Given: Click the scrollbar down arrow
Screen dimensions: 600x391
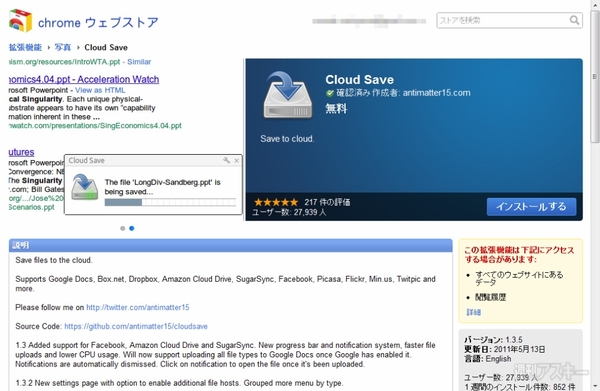Looking at the screenshot, I should [x=595, y=386].
